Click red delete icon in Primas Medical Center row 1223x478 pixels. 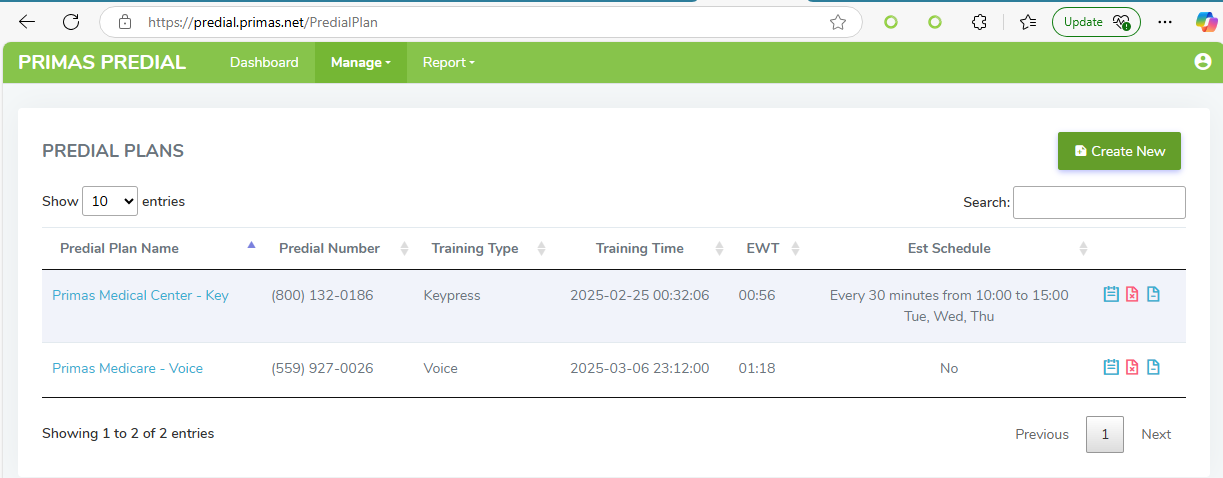click(1132, 295)
